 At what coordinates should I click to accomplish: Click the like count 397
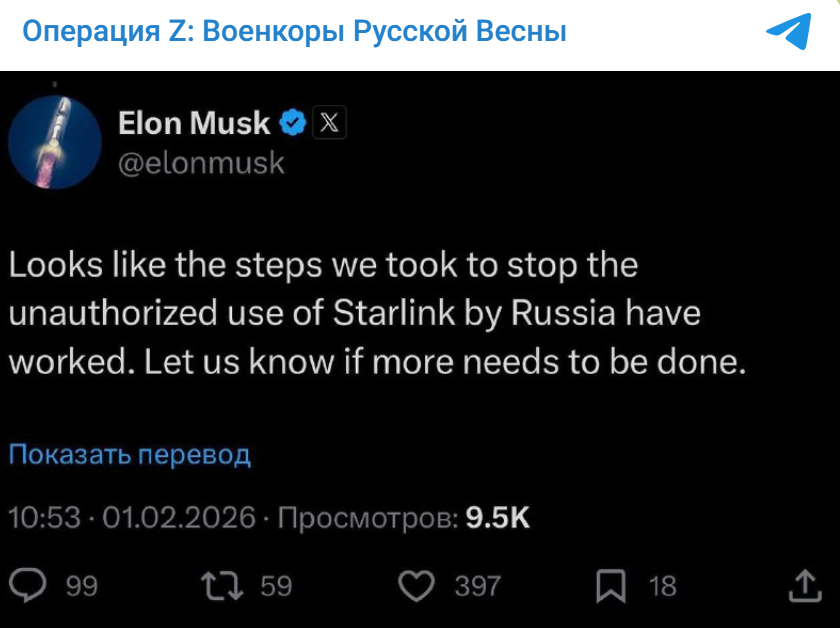[478, 587]
